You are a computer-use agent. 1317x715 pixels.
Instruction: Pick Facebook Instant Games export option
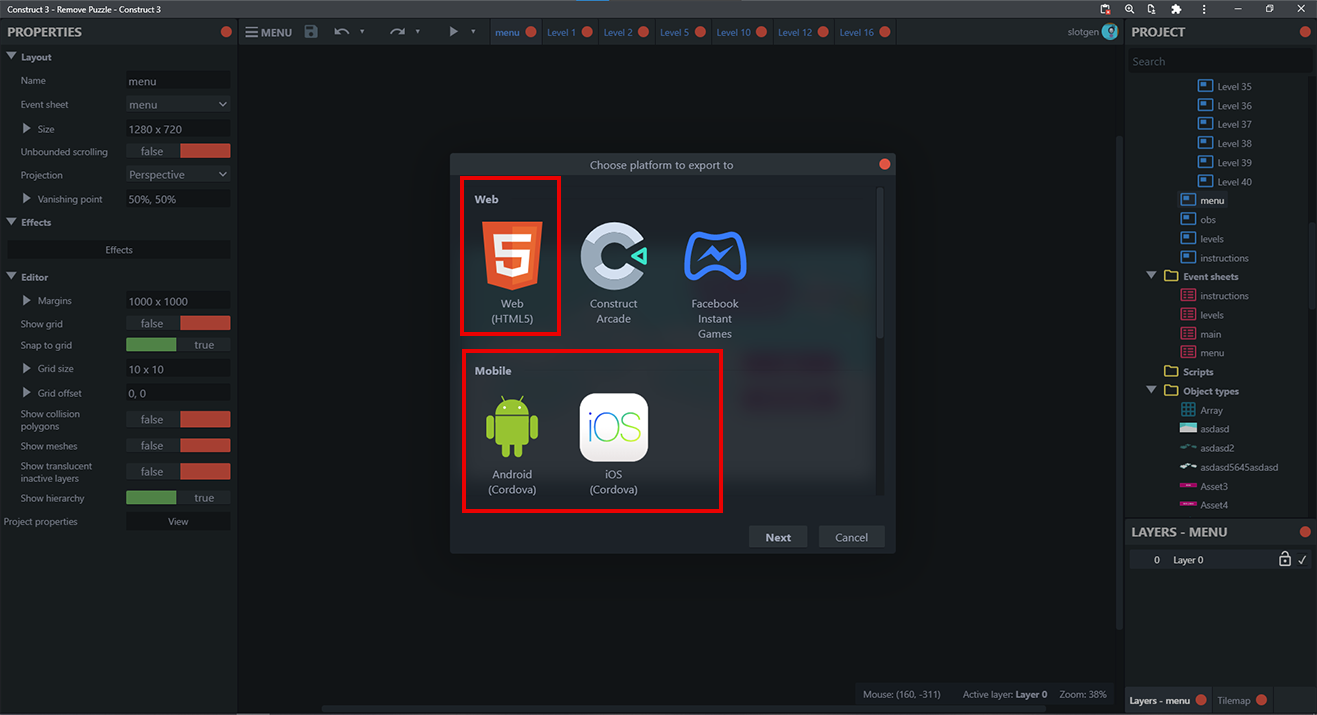714,281
